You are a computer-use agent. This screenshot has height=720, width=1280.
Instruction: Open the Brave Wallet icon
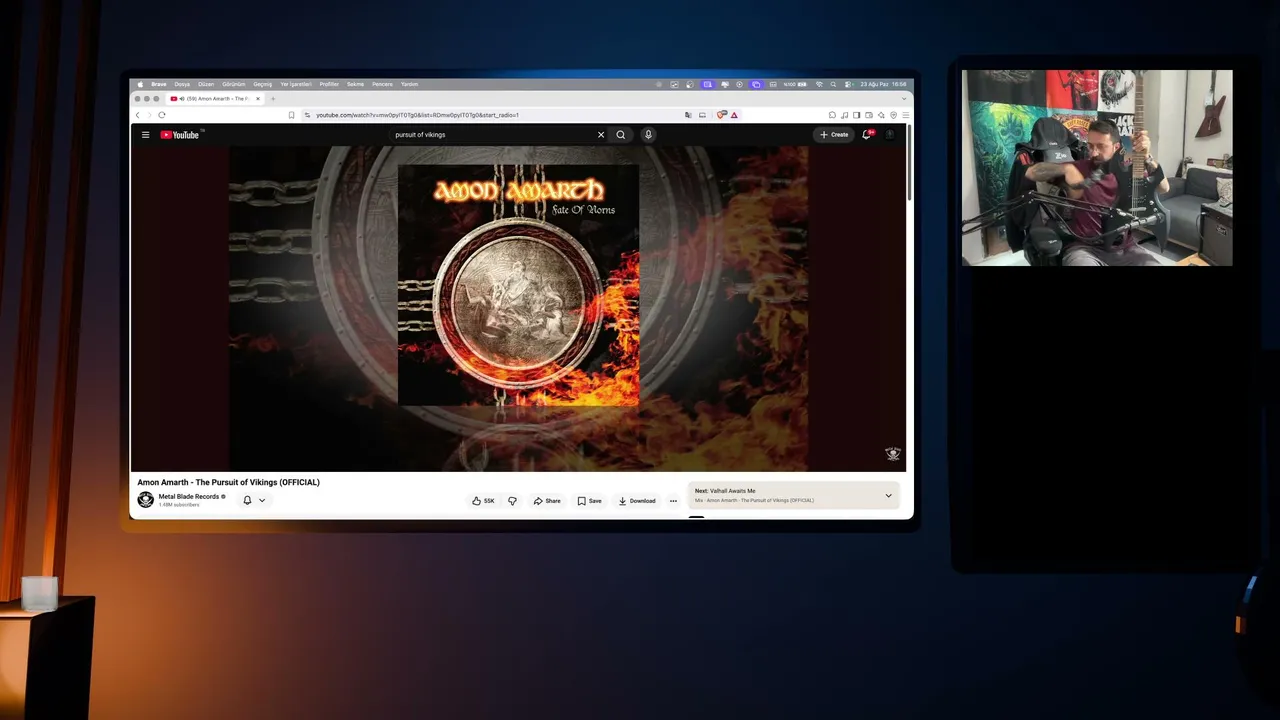pyautogui.click(x=869, y=115)
